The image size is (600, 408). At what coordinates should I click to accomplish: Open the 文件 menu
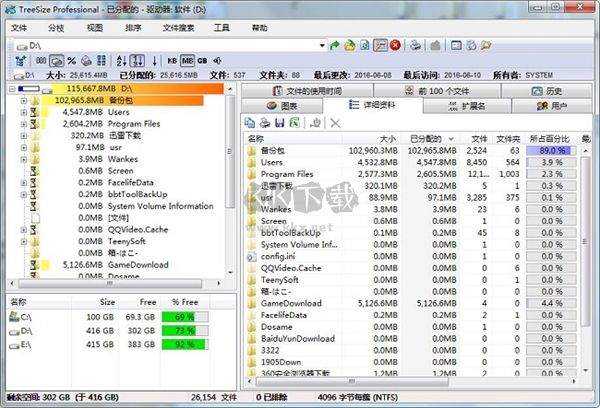pyautogui.click(x=19, y=28)
